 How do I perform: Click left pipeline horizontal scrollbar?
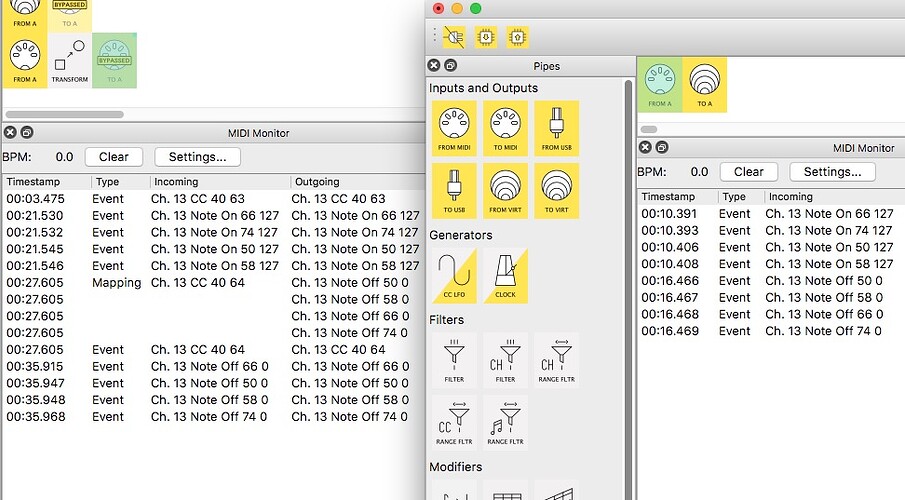pos(65,114)
